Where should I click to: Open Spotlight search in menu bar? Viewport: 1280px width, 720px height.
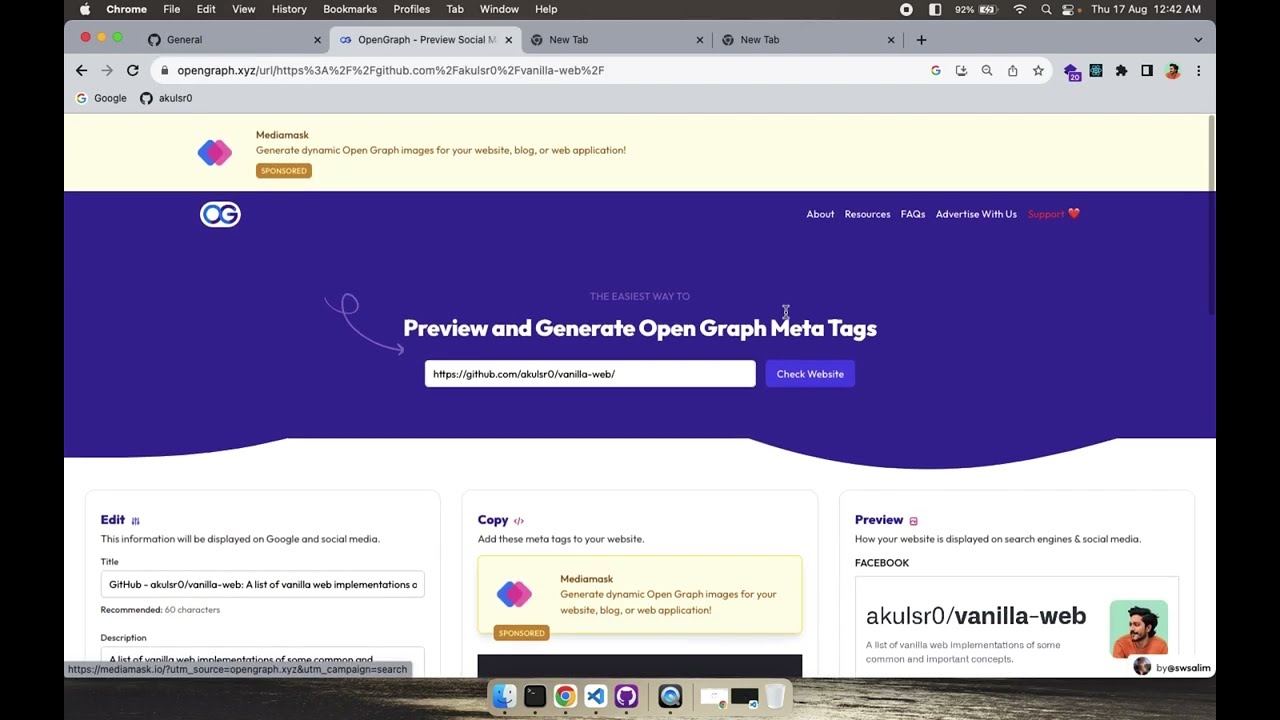point(1046,9)
